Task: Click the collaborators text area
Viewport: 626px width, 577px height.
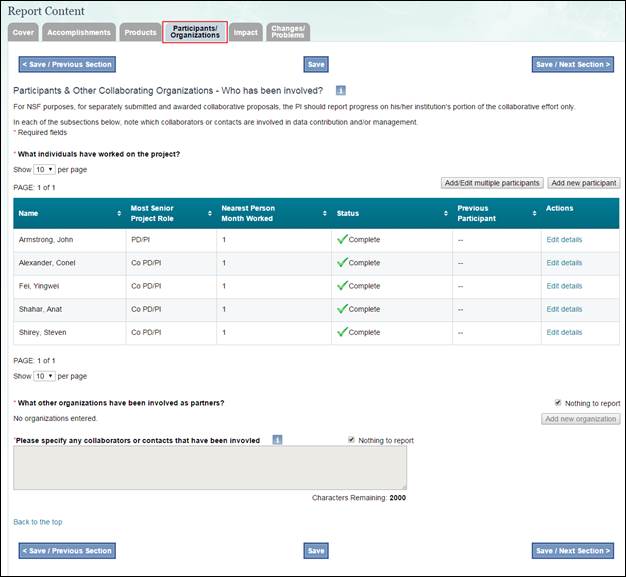Action: point(210,467)
